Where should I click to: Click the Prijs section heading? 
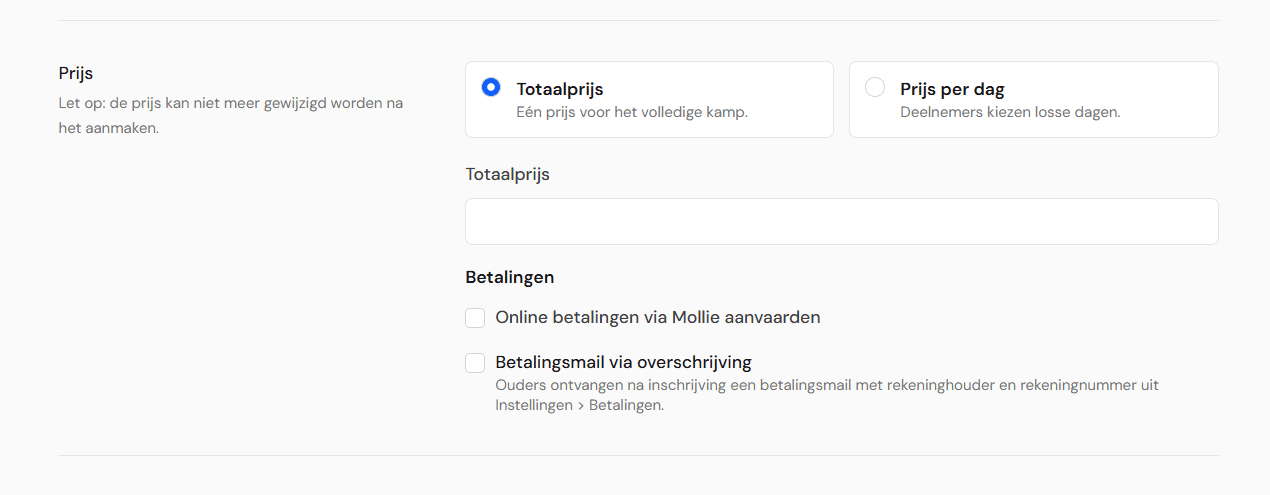[76, 73]
